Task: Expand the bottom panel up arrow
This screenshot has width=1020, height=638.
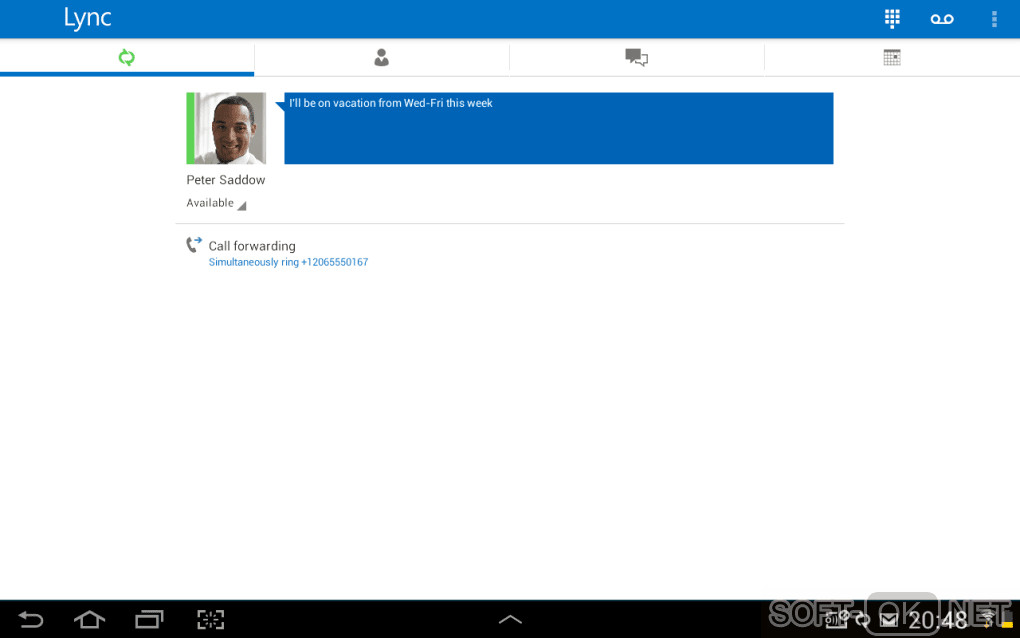Action: [510, 620]
